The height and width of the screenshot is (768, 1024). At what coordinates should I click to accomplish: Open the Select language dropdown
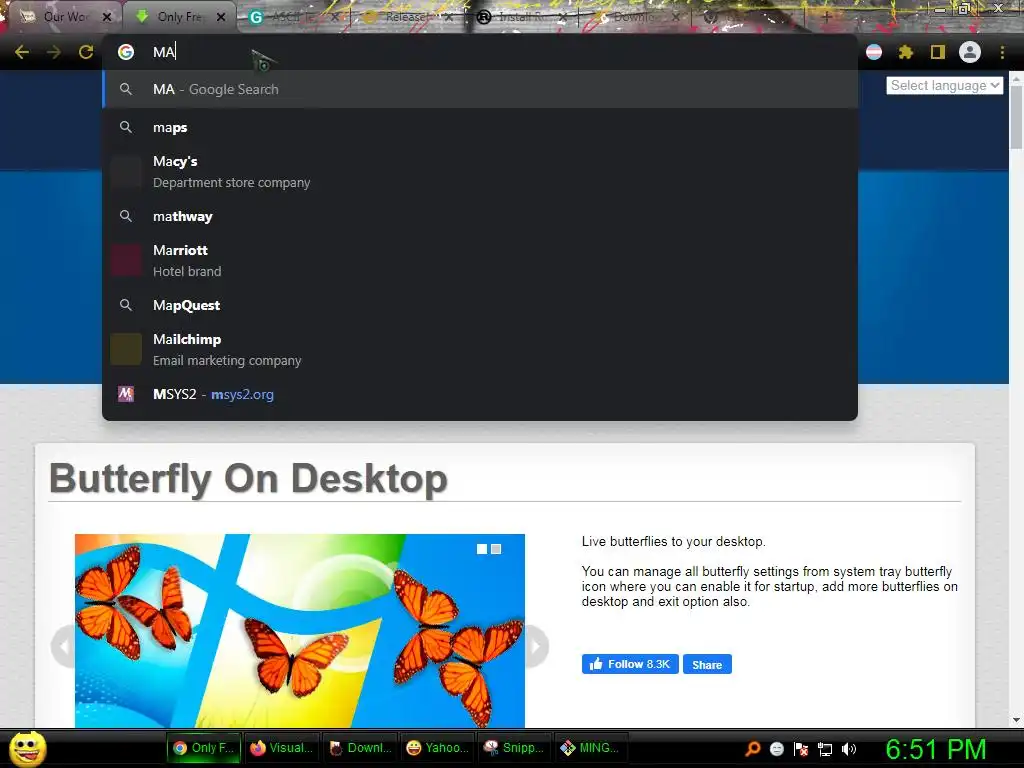coord(944,86)
